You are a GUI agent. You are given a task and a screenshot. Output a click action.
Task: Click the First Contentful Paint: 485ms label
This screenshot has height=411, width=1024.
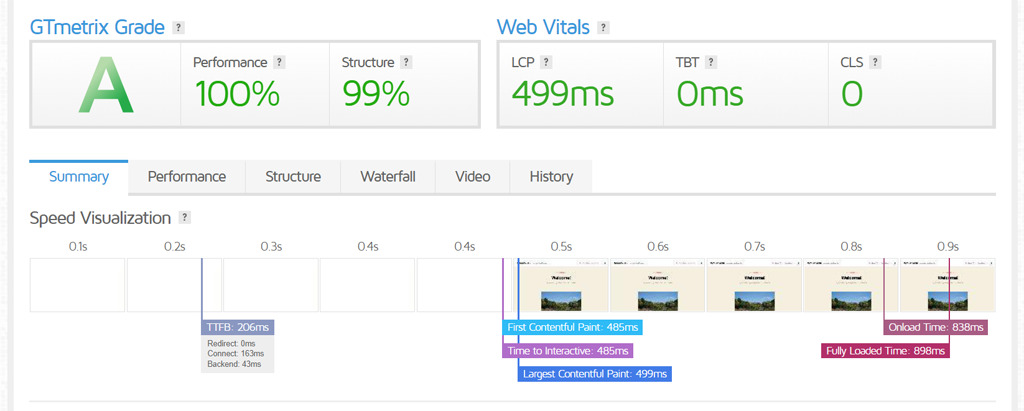[573, 327]
